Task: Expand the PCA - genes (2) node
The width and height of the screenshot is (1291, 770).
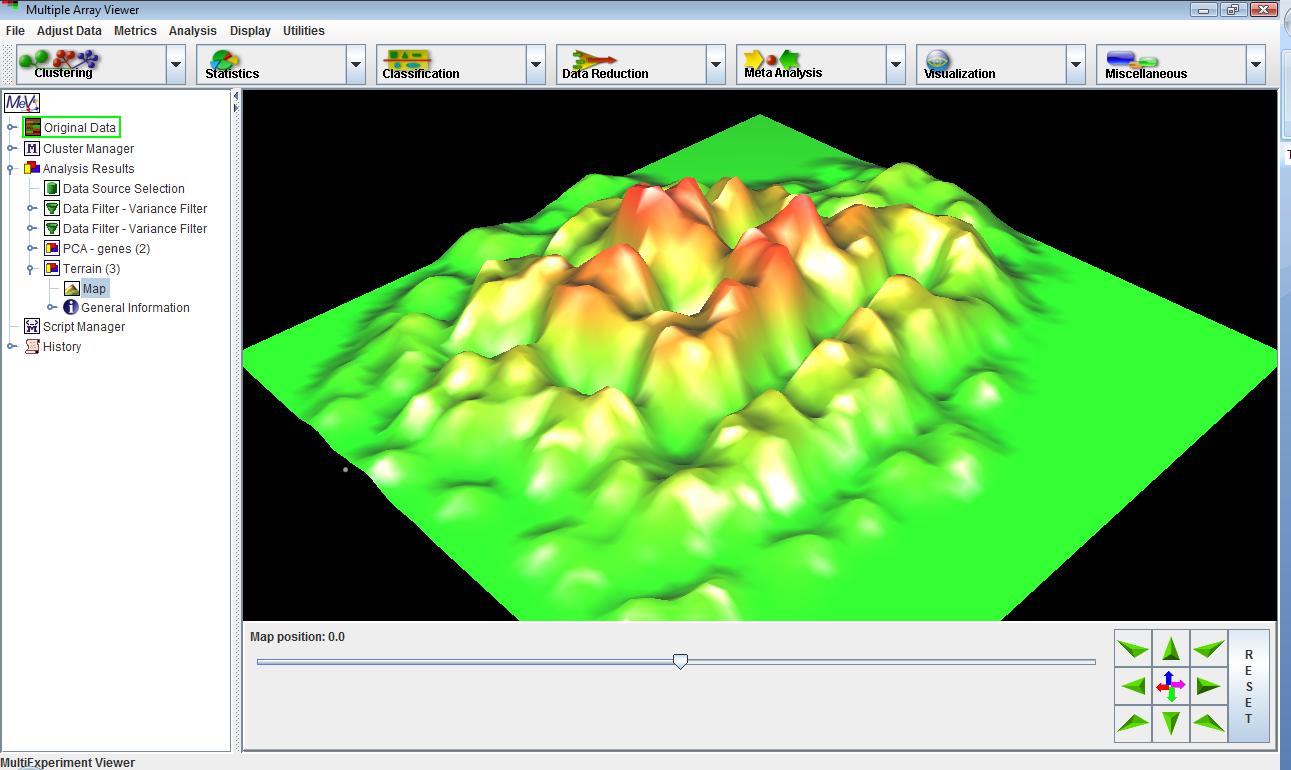Action: coord(32,248)
